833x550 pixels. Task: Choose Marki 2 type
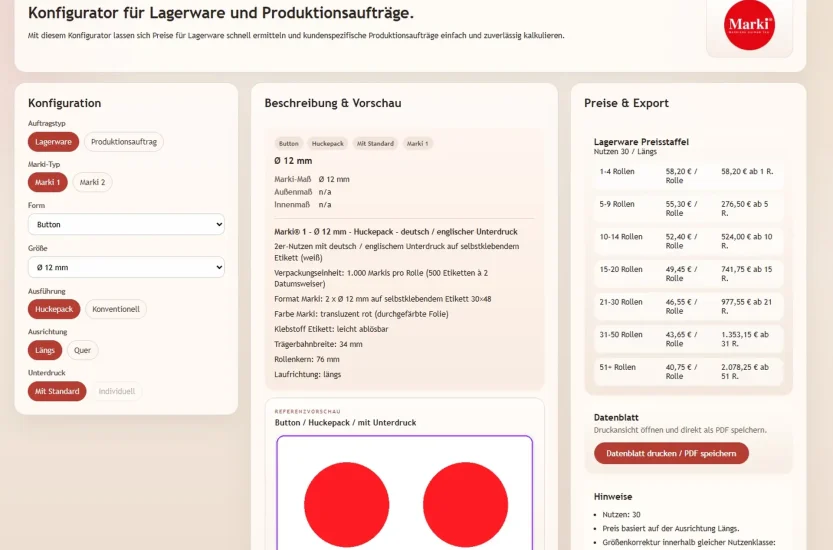coord(92,182)
